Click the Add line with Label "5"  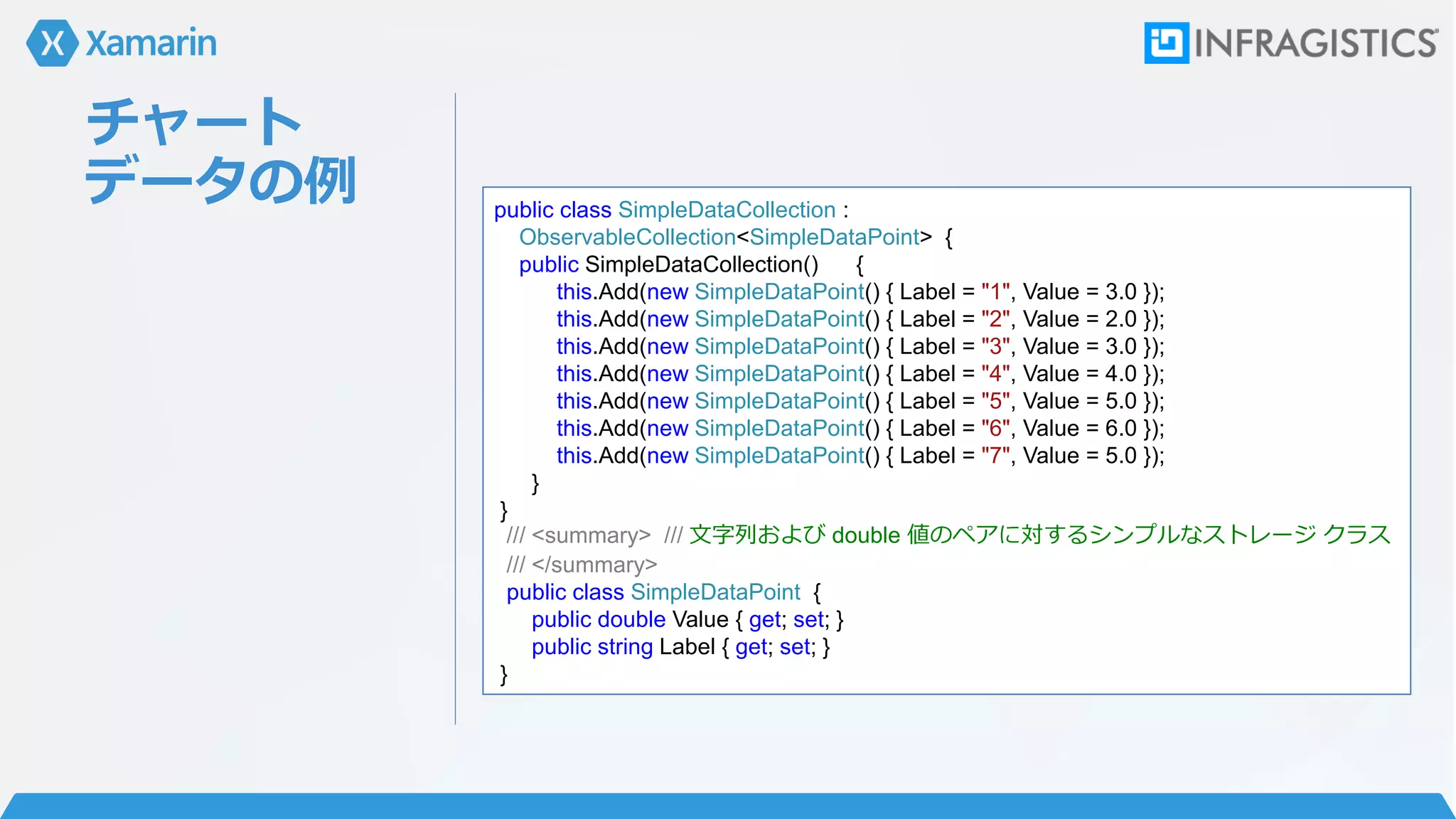point(860,401)
